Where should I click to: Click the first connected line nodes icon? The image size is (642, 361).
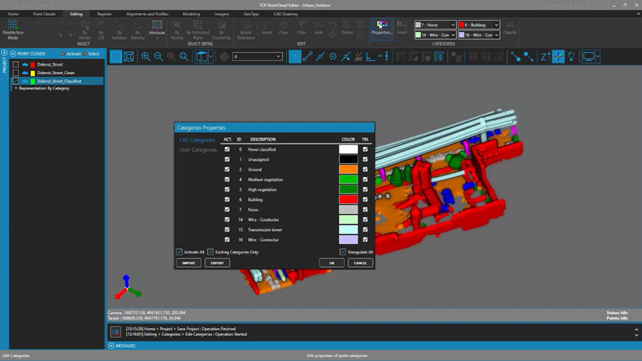[515, 56]
